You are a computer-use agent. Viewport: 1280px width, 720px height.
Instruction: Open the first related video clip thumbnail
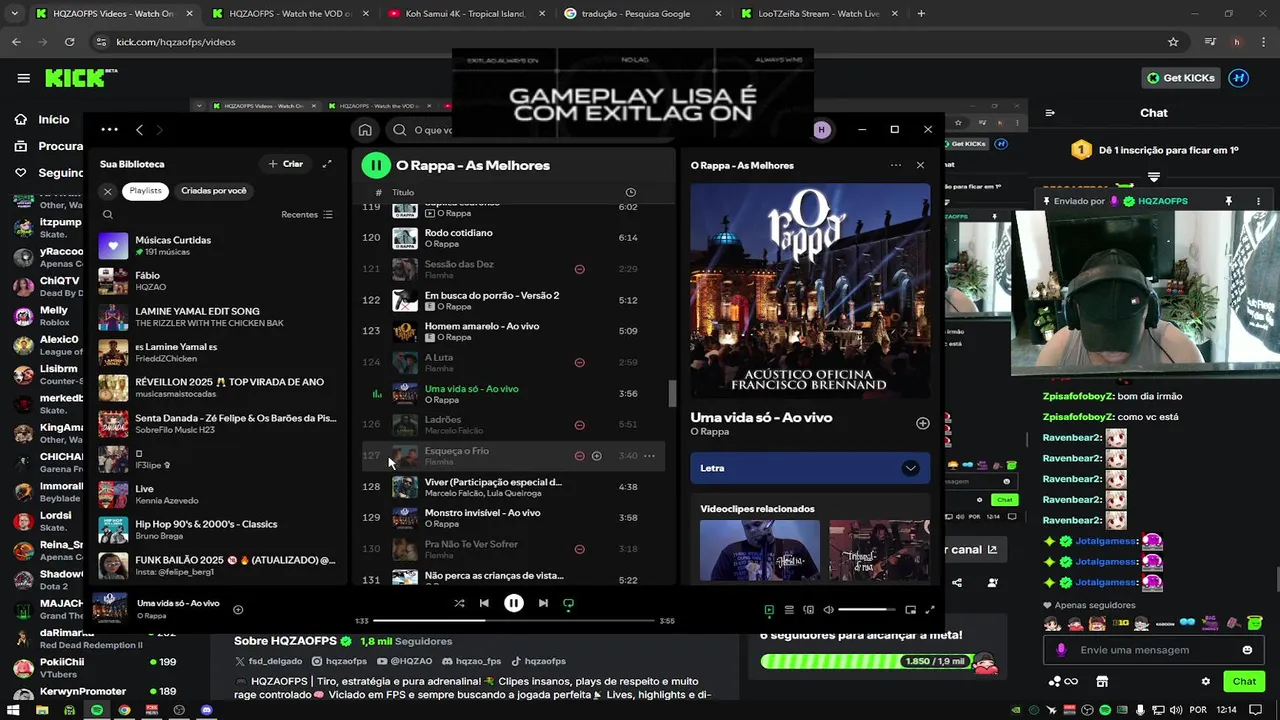759,550
